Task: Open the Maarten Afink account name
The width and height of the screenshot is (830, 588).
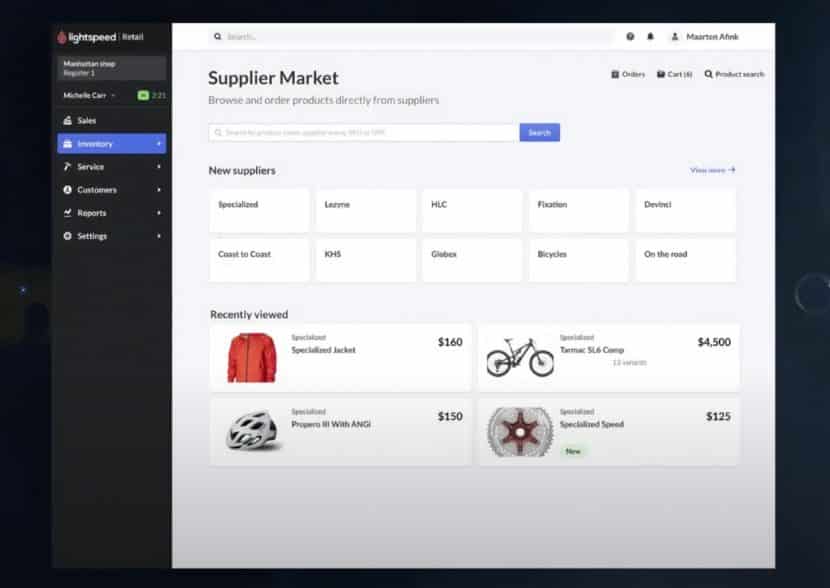Action: pyautogui.click(x=712, y=37)
